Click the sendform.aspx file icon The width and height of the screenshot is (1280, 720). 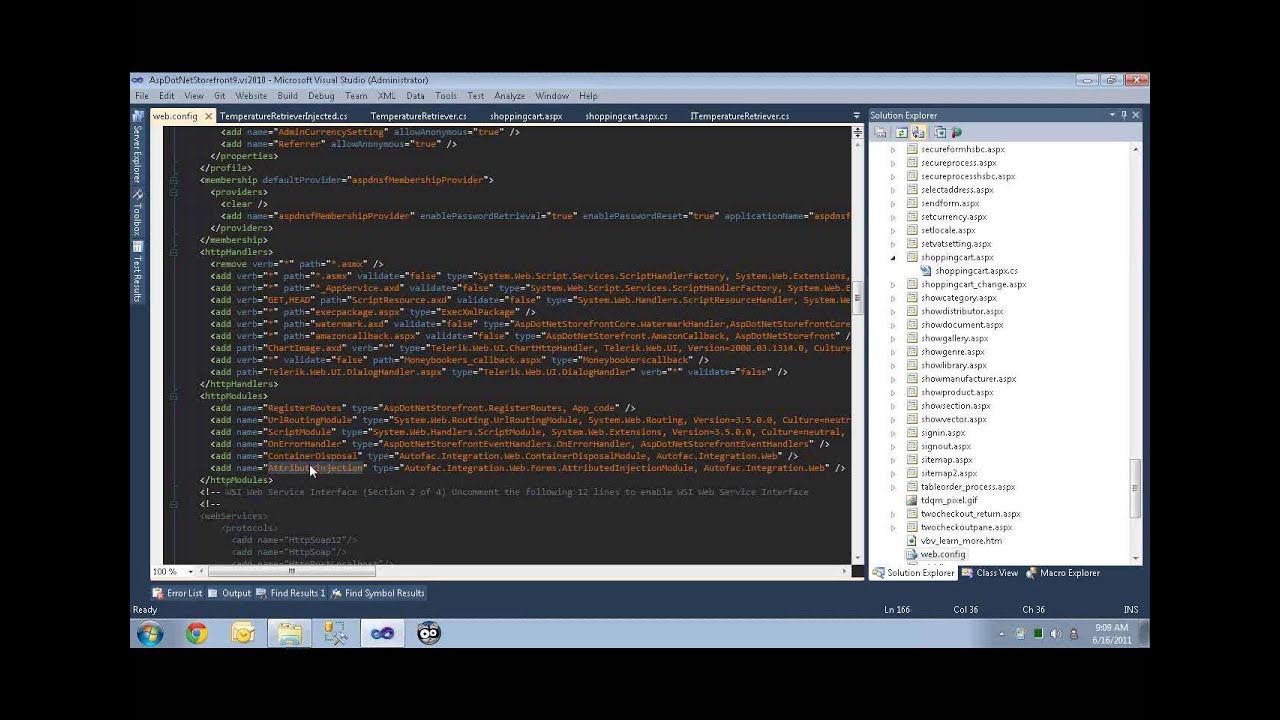point(912,203)
